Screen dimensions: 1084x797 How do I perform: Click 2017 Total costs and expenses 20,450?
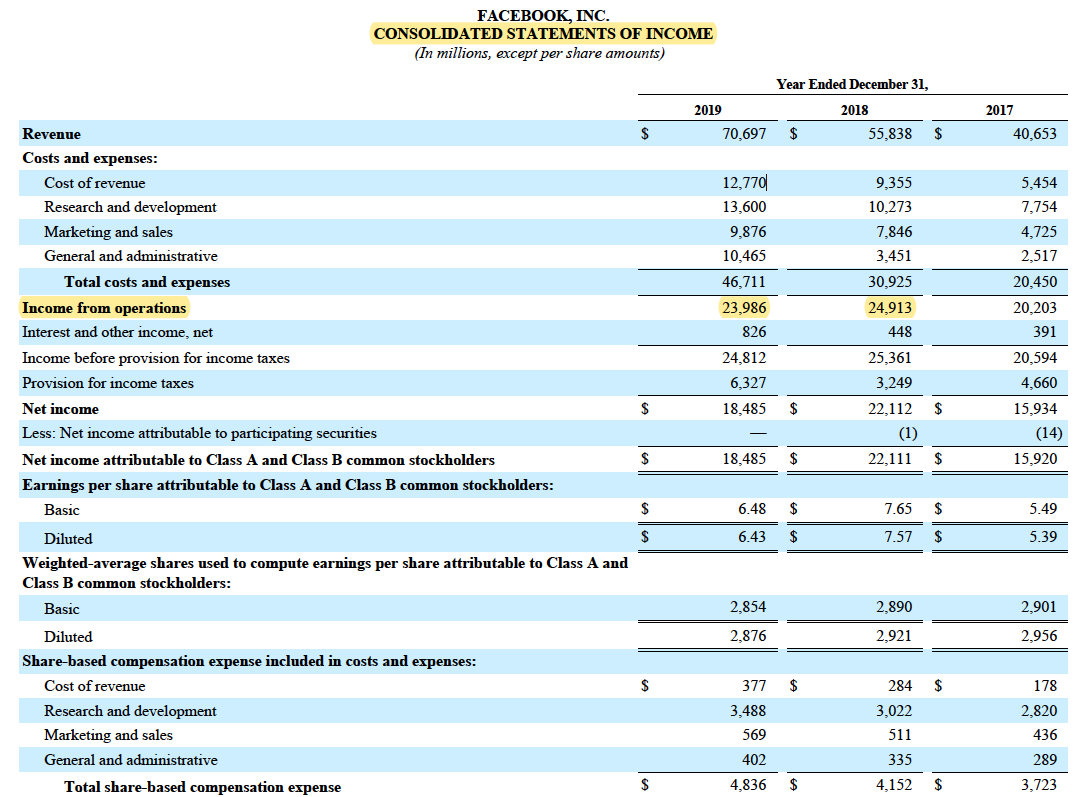(1035, 281)
